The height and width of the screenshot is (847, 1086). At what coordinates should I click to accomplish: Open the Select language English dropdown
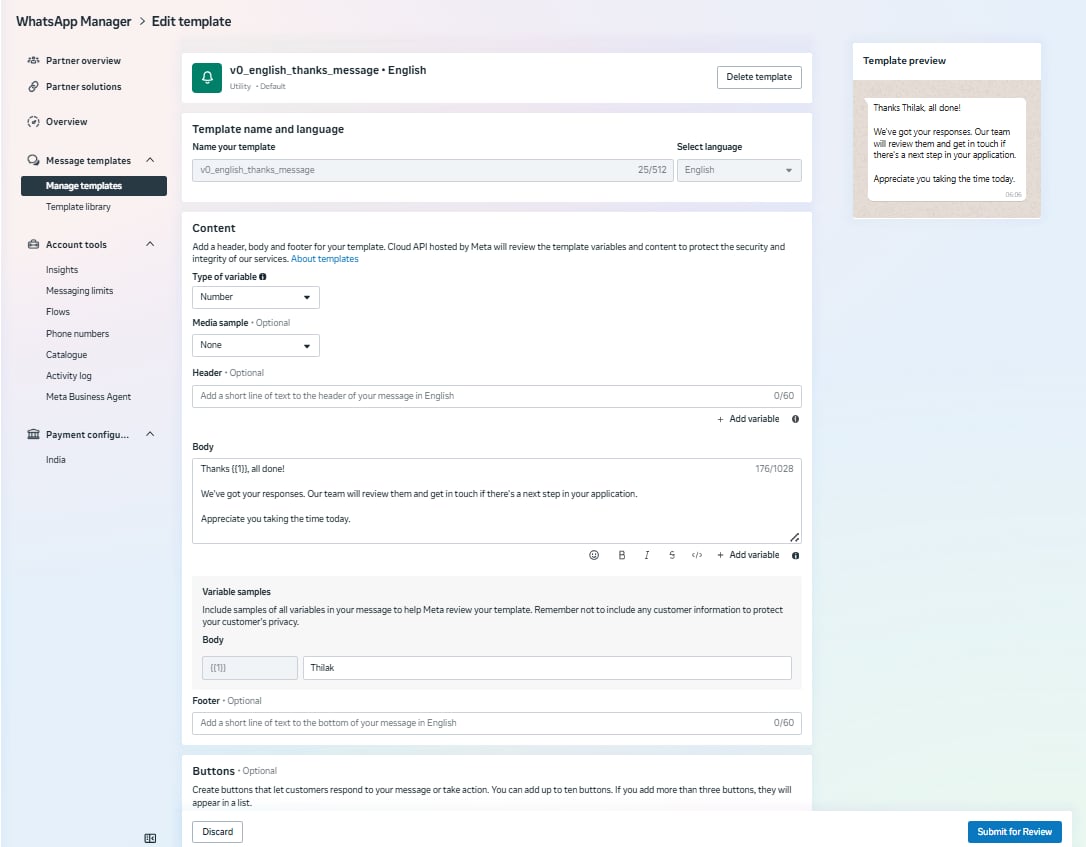coord(739,170)
